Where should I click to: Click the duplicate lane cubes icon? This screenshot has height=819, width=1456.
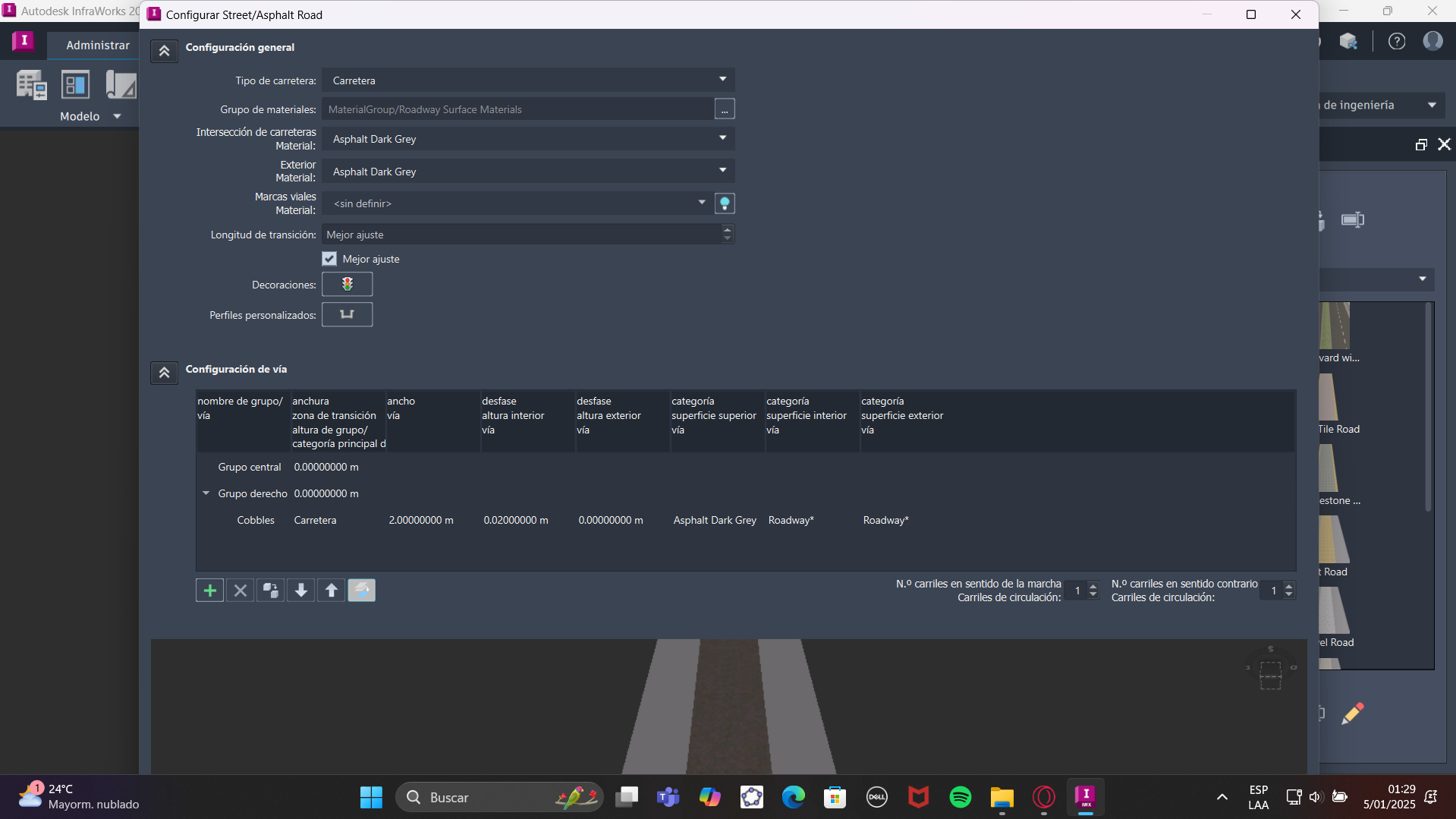(270, 591)
